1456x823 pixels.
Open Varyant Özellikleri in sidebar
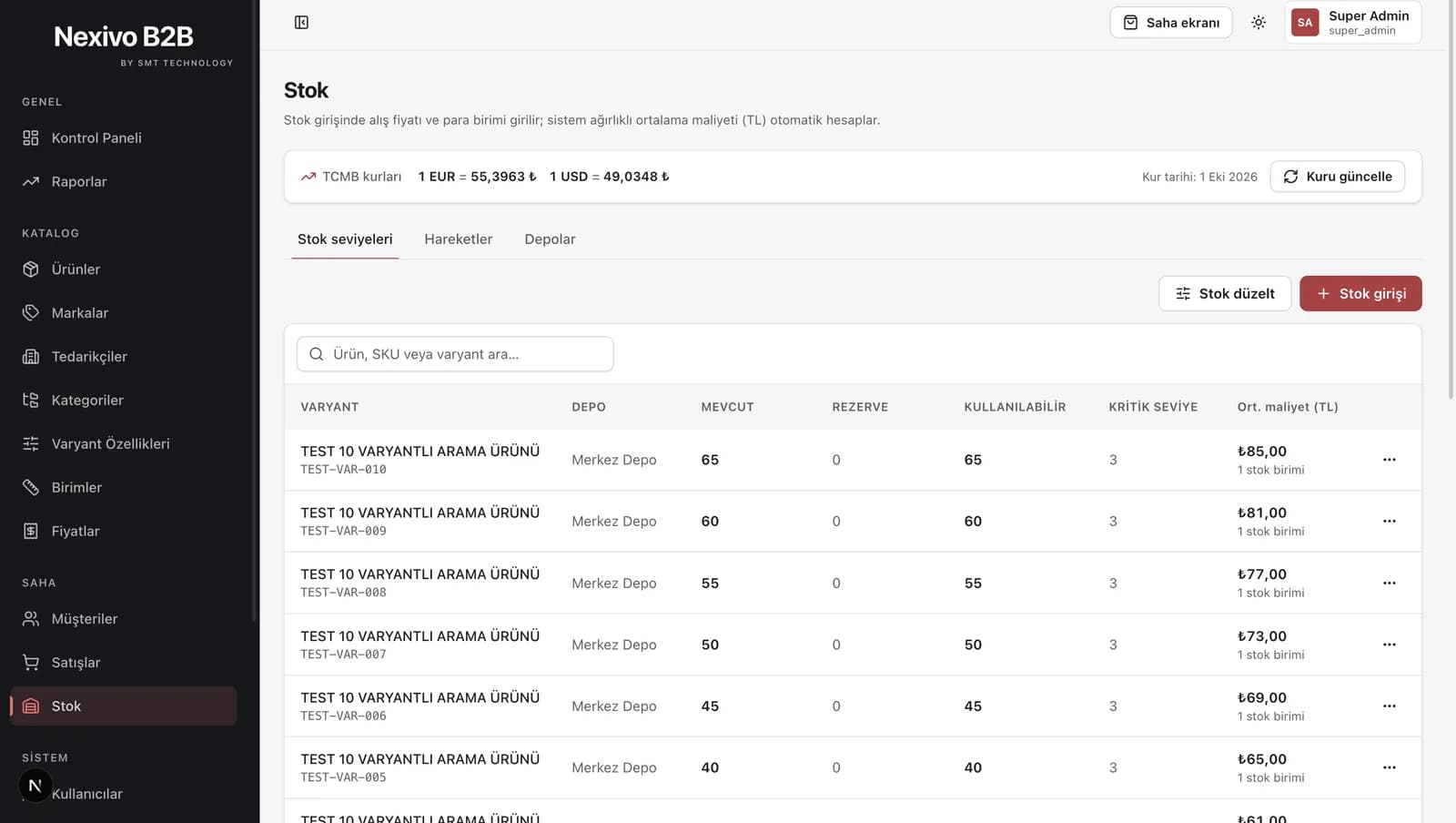pyautogui.click(x=124, y=443)
